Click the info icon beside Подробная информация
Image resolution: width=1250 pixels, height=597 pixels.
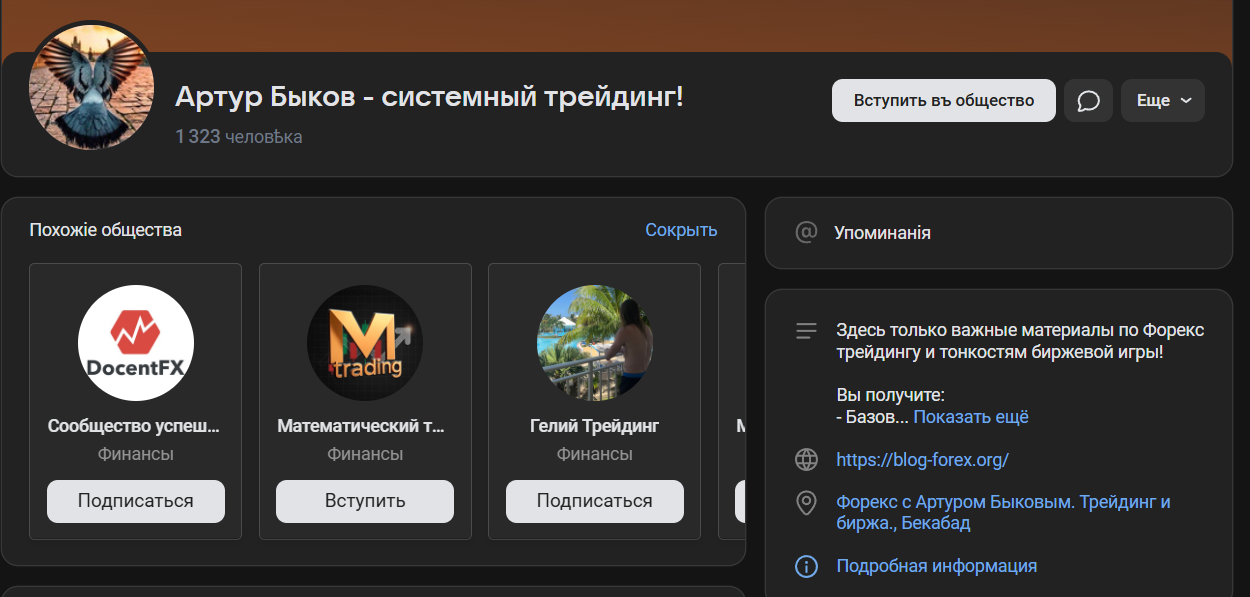click(x=806, y=566)
